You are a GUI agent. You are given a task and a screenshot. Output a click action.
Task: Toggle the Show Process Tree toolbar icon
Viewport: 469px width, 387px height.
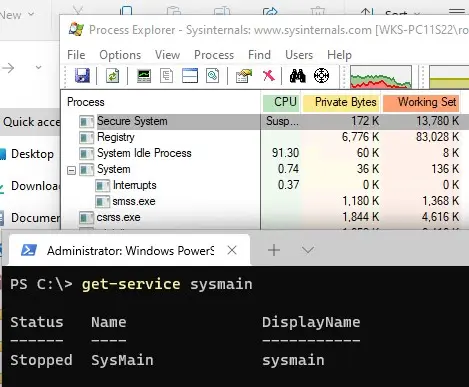166,76
